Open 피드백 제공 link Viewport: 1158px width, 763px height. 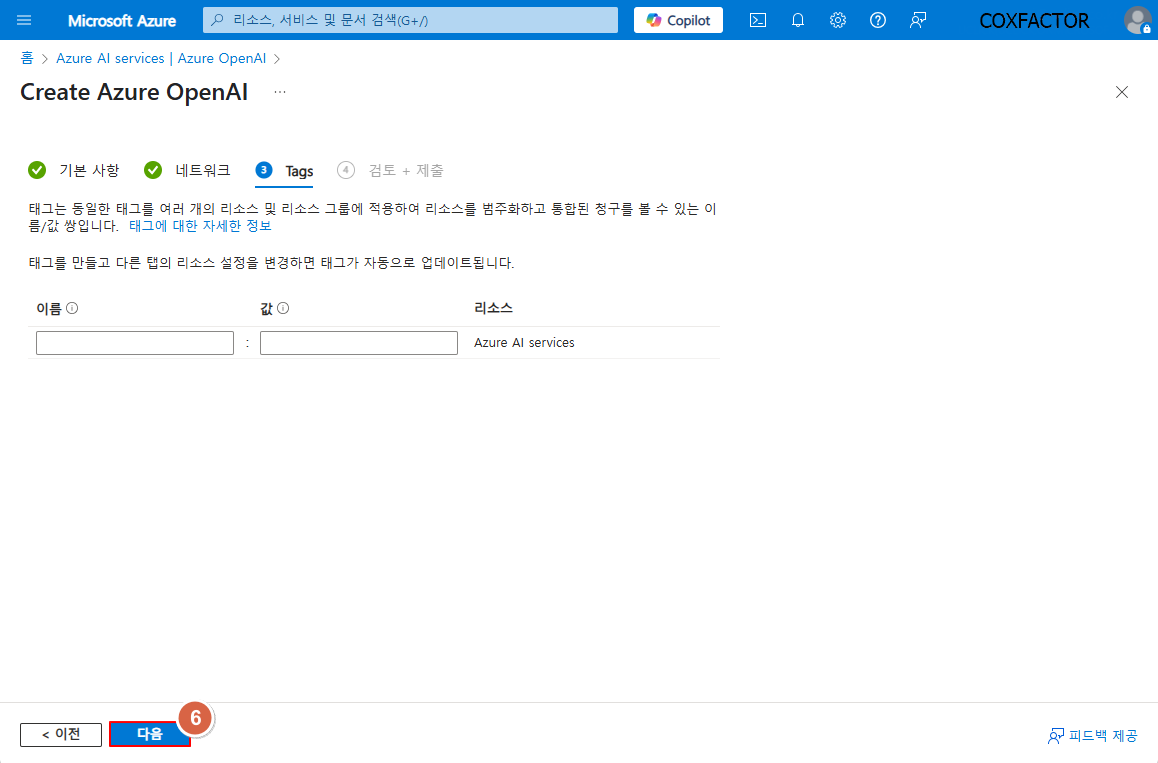click(1093, 736)
